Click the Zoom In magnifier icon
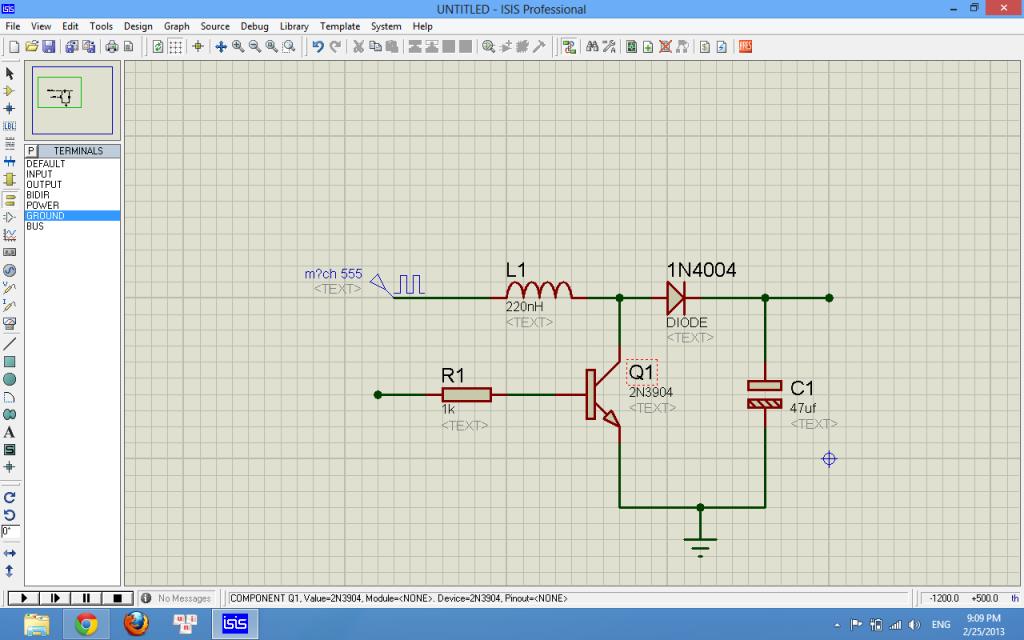The width and height of the screenshot is (1024, 640). coord(238,46)
